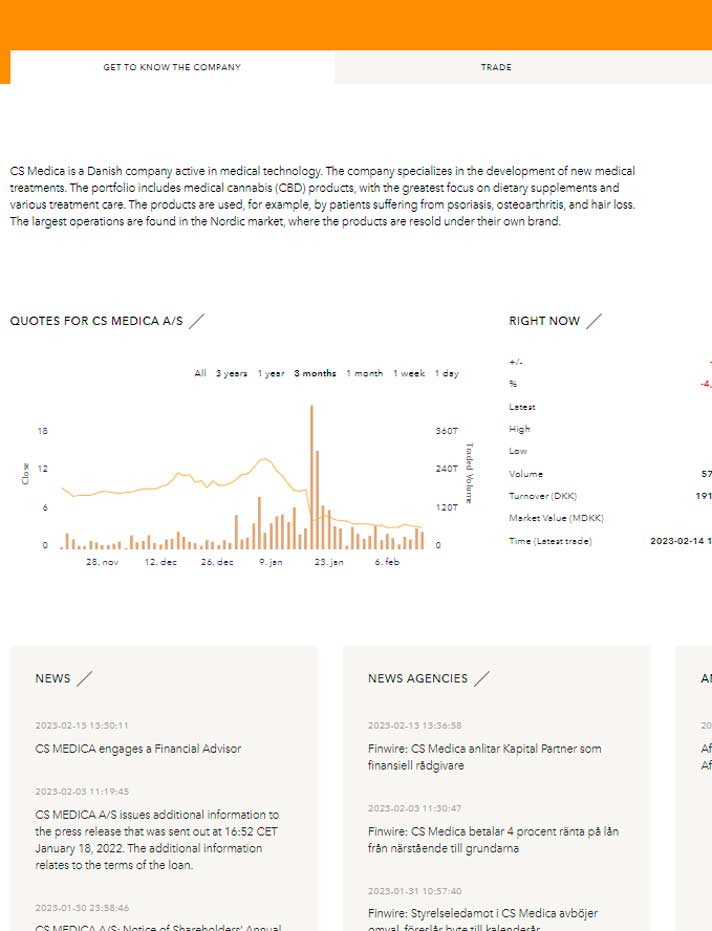Click slash icon next to Quotes heading

click(x=197, y=321)
